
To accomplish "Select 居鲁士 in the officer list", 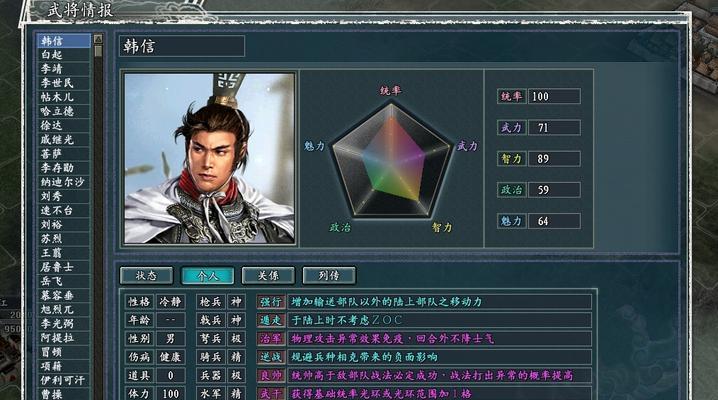I will tap(64, 268).
